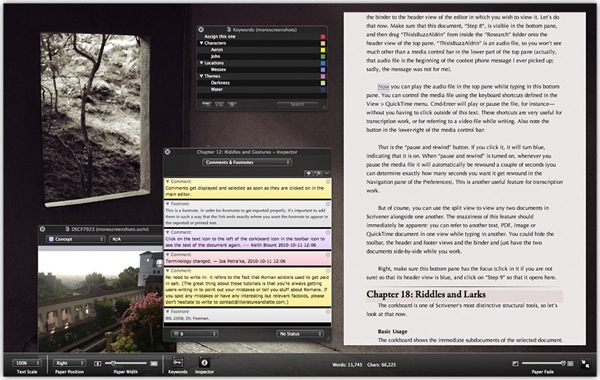Open the Comments & Footnotes dropdown
This screenshot has width=600, height=380.
tap(247, 162)
